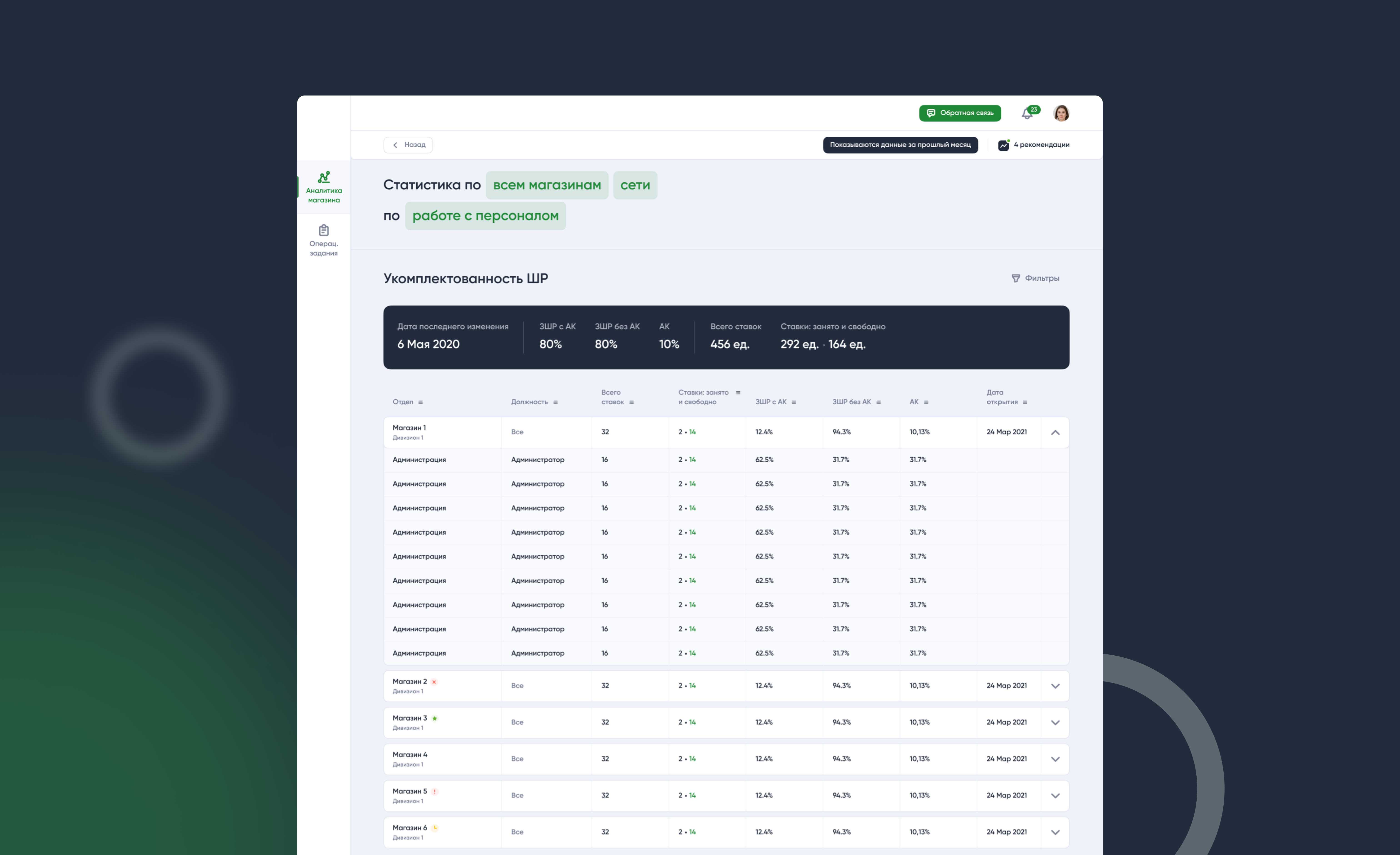Screen dimensions: 1400x855
Task: Click Укомплектованность ШР heading
Action: [x=465, y=279]
